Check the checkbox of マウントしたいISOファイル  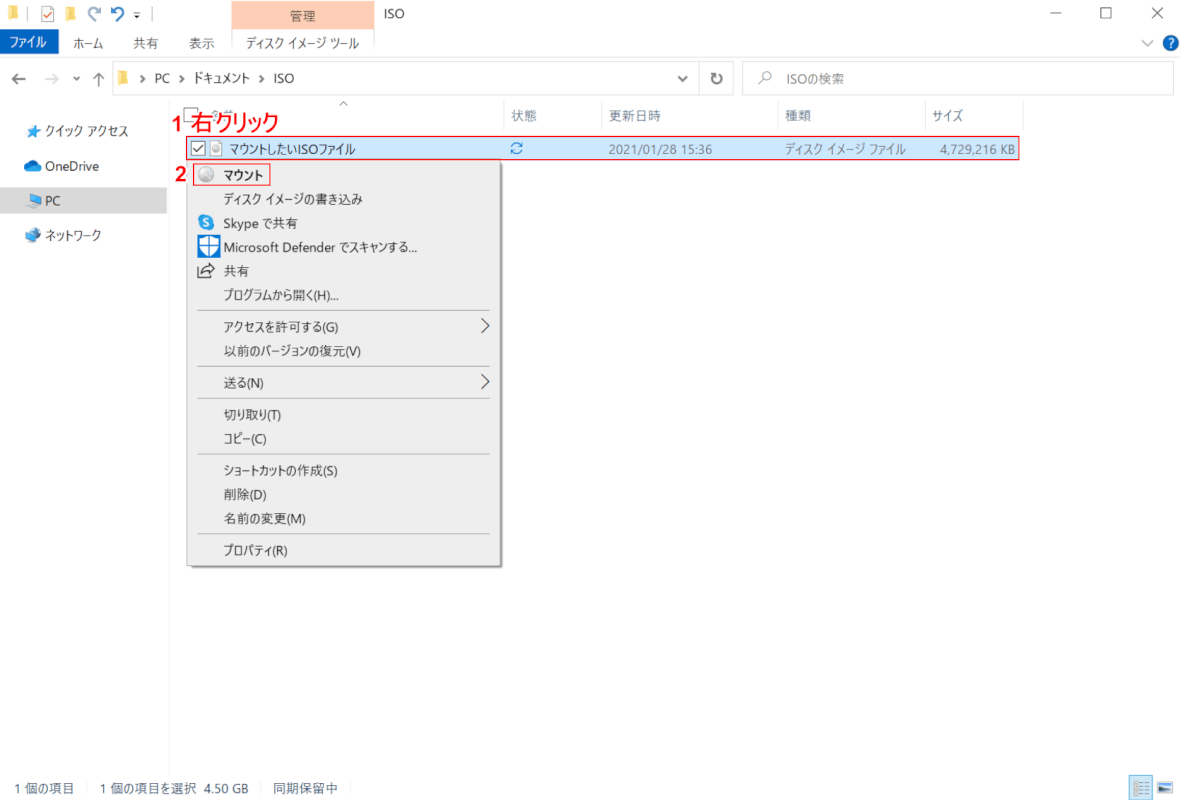tap(197, 148)
